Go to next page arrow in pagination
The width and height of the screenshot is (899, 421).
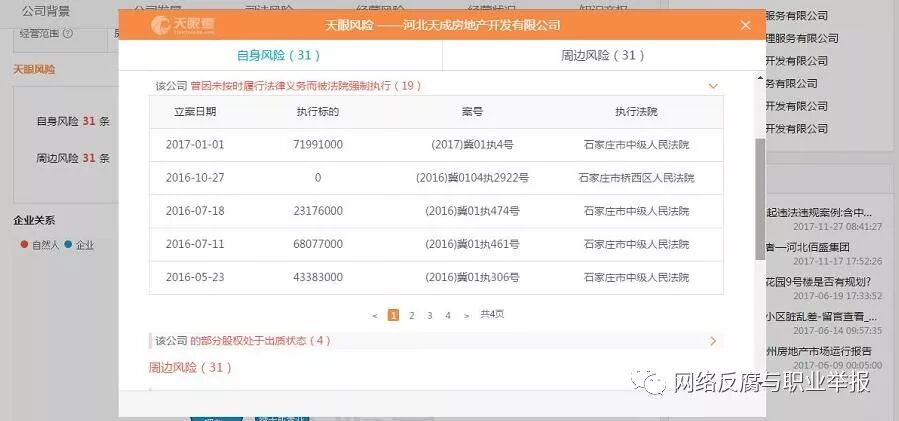tap(467, 315)
